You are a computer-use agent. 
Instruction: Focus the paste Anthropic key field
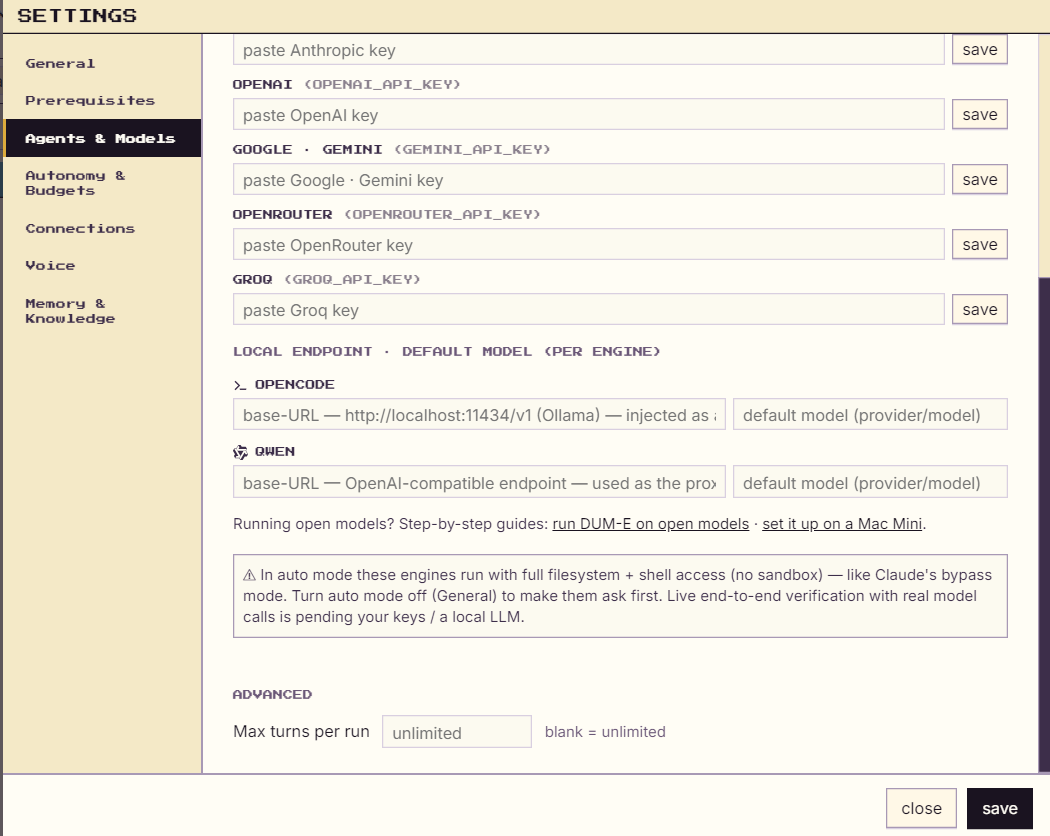click(589, 50)
